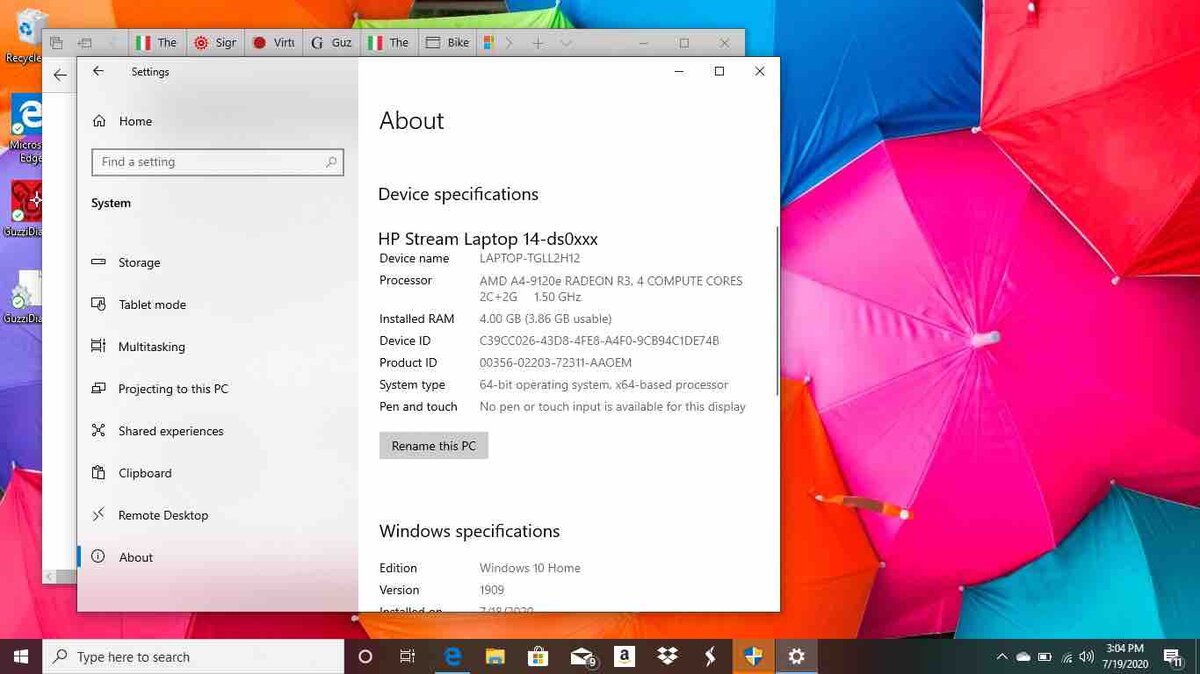Screen dimensions: 1200x674
Task: Click Product ID 00356-02203-72311-AAOEM
Action: pyautogui.click(x=555, y=363)
